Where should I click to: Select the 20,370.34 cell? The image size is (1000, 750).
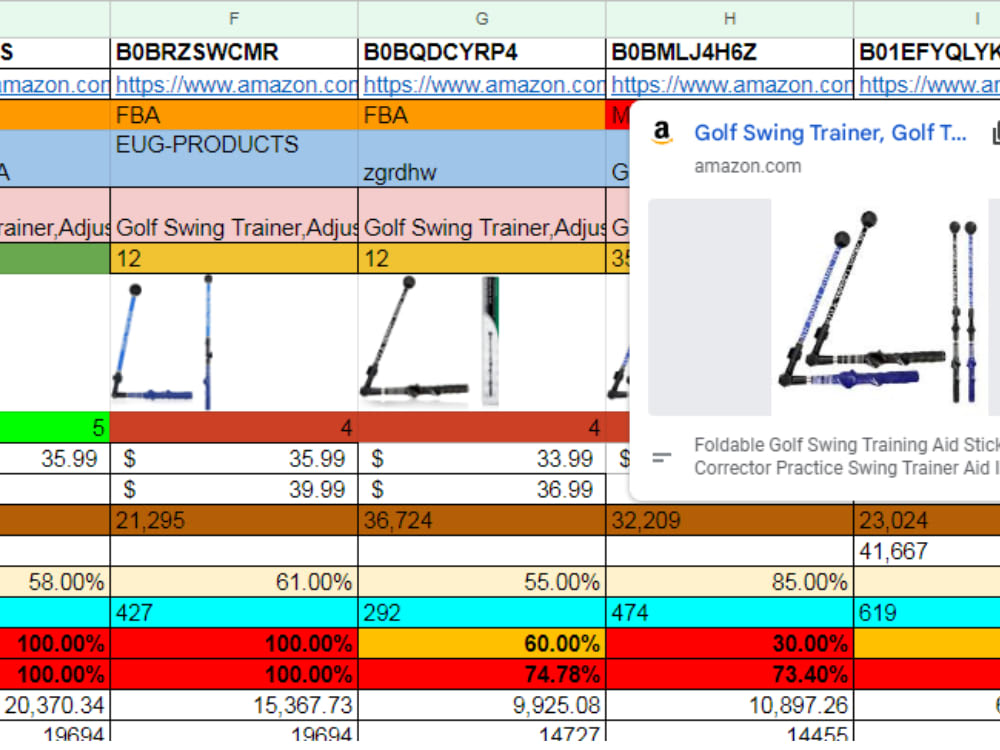pyautogui.click(x=55, y=705)
